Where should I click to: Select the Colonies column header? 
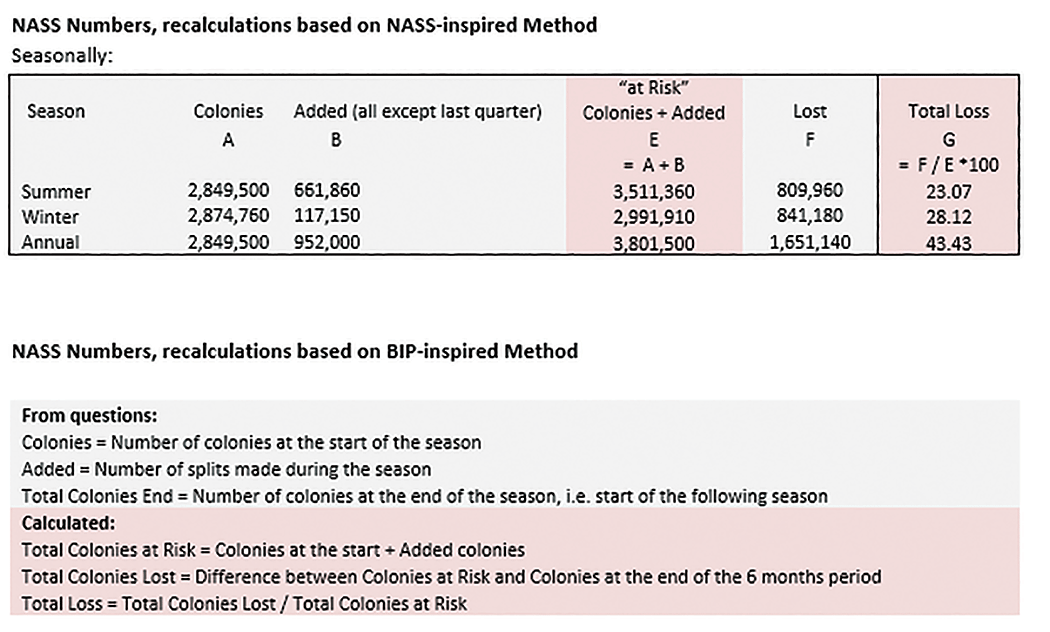pyautogui.click(x=228, y=112)
